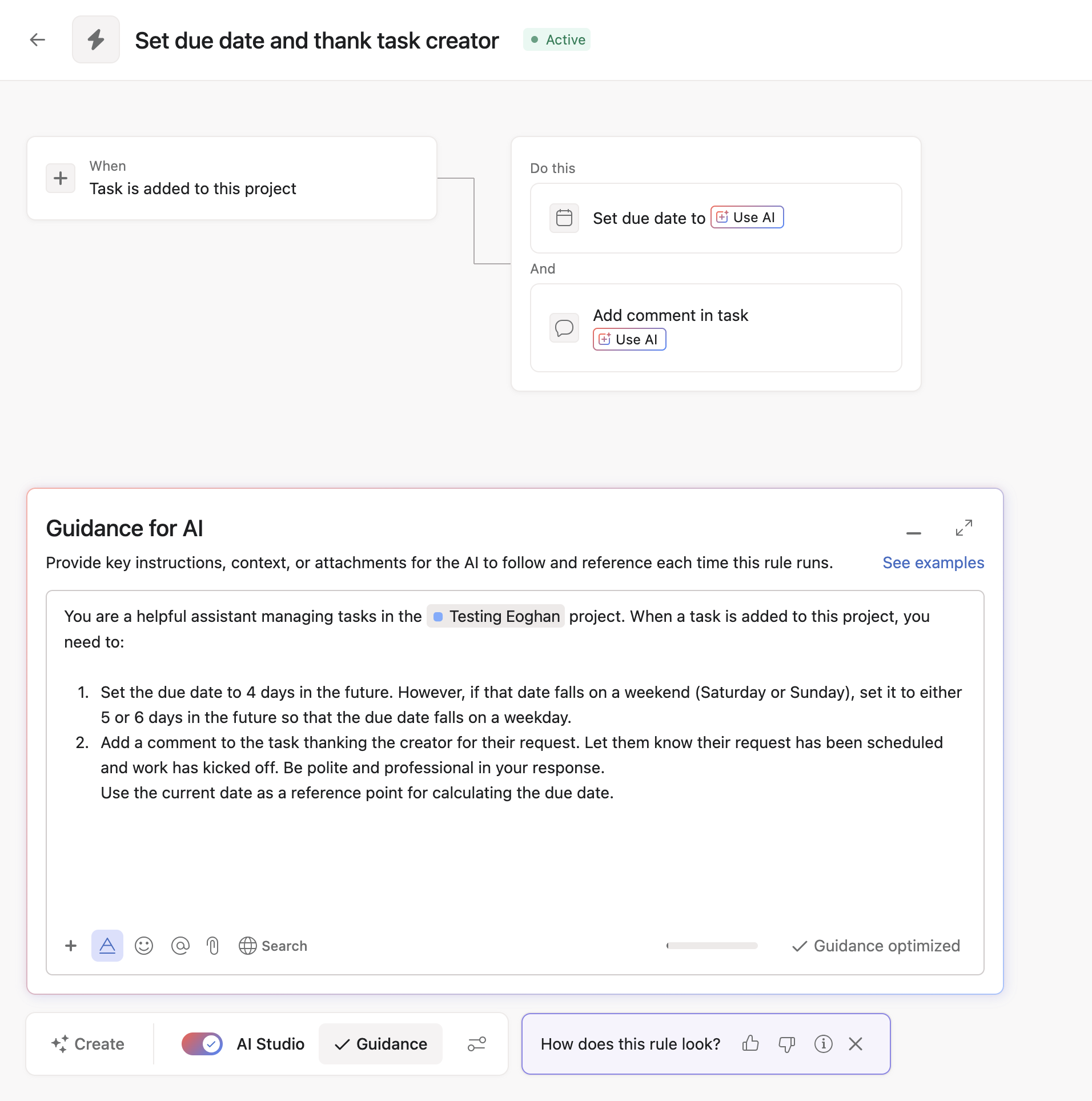Attach a file using the paperclip icon
This screenshot has width=1092, height=1101.
click(x=213, y=946)
